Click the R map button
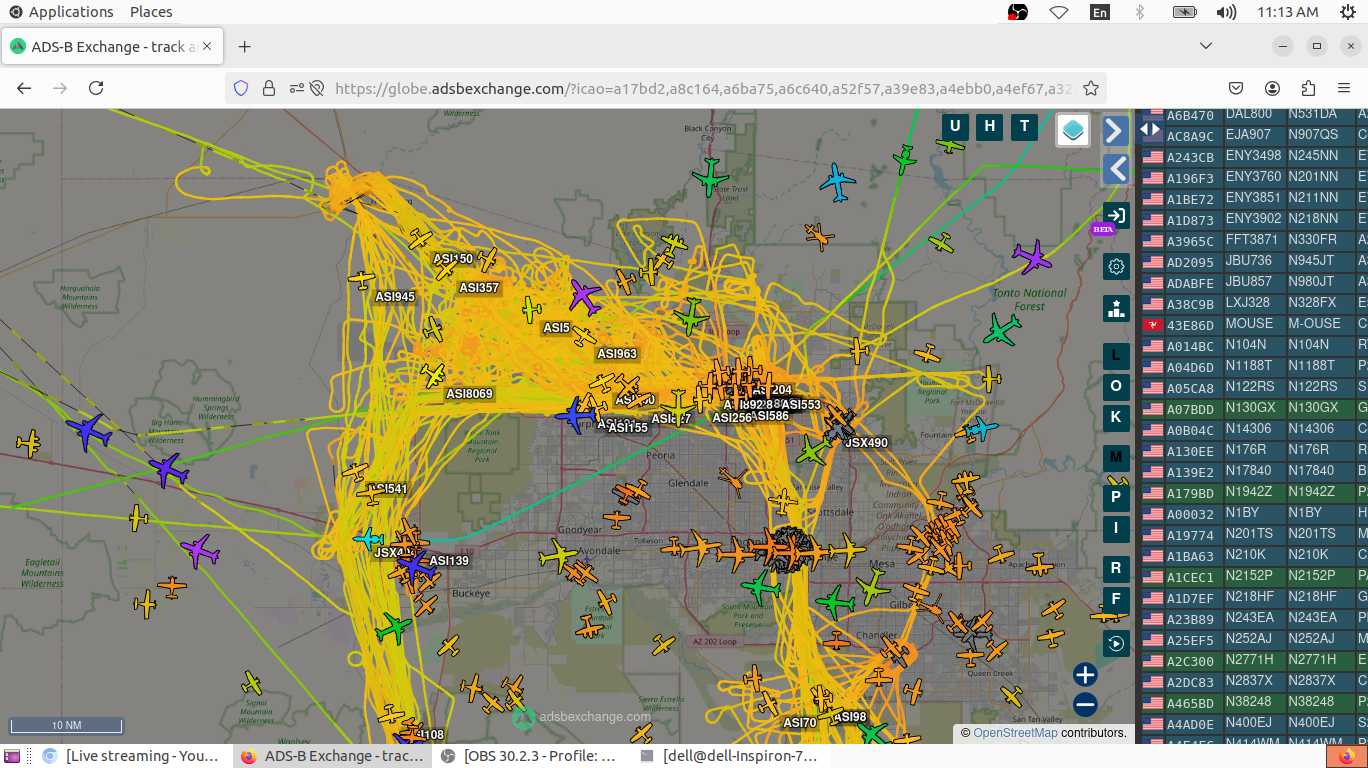Viewport: 1368px width, 768px height. coord(1116,569)
